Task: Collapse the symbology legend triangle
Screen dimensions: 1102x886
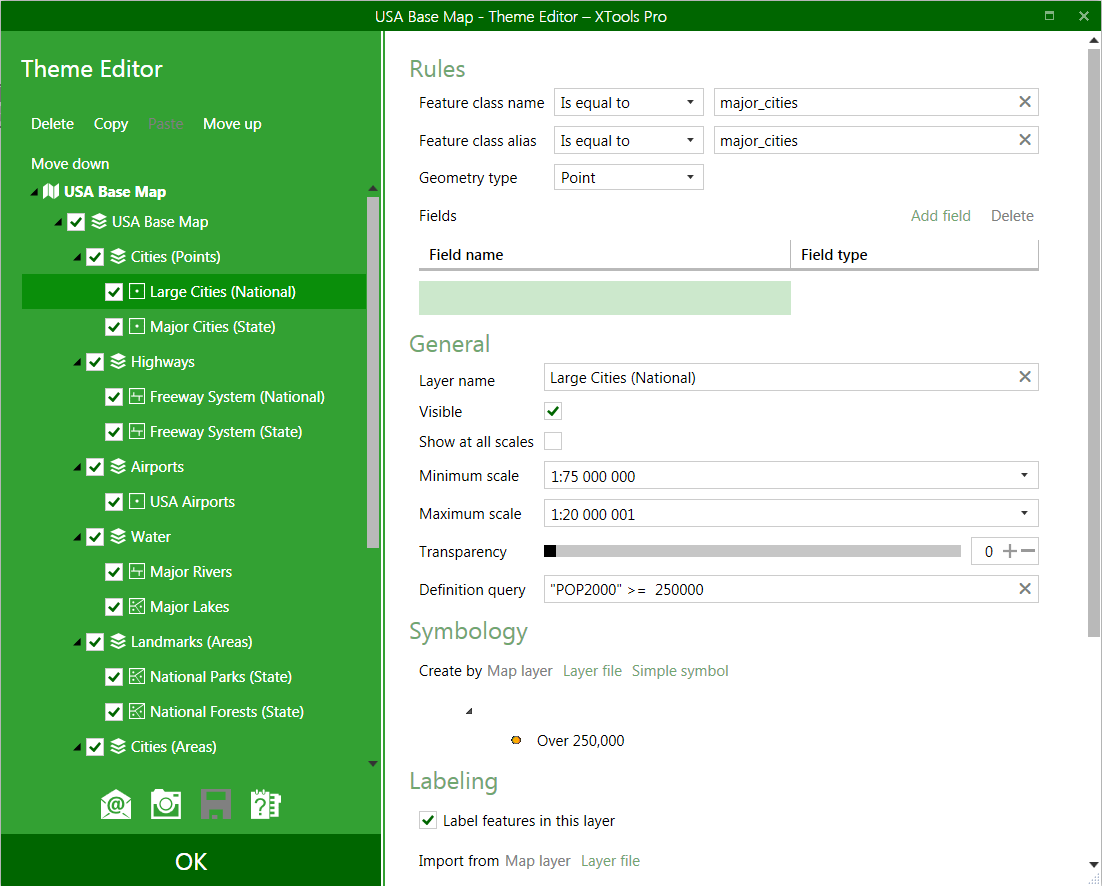Action: point(469,711)
